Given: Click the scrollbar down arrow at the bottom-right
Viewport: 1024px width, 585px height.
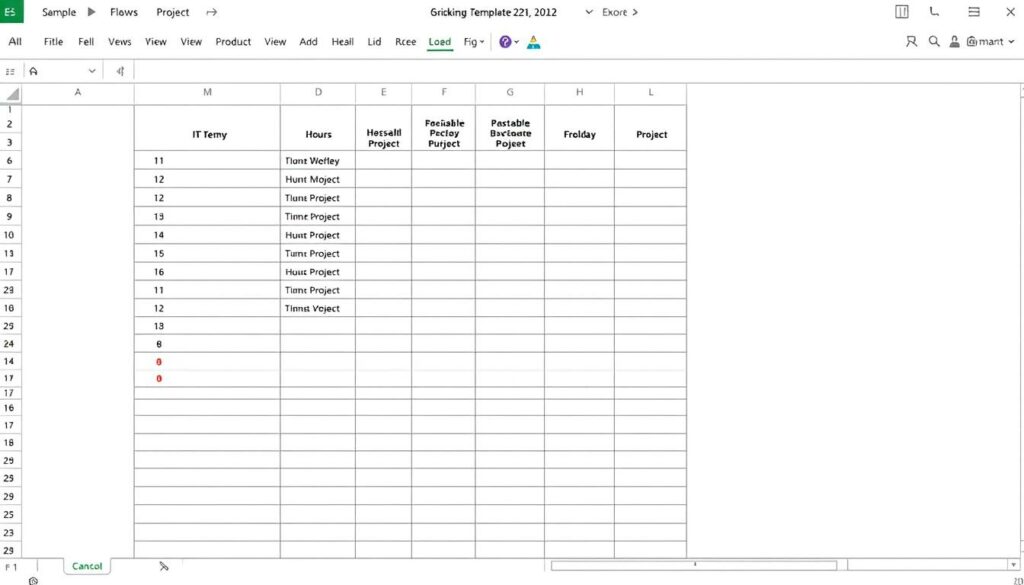Looking at the screenshot, I should tap(1013, 565).
